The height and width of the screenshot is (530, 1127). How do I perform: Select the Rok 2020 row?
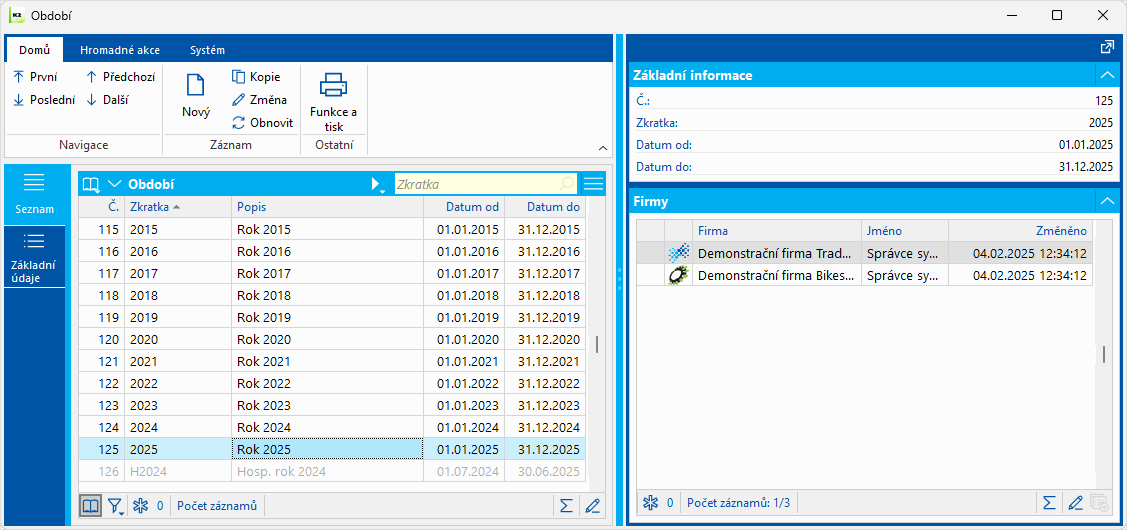pos(331,339)
